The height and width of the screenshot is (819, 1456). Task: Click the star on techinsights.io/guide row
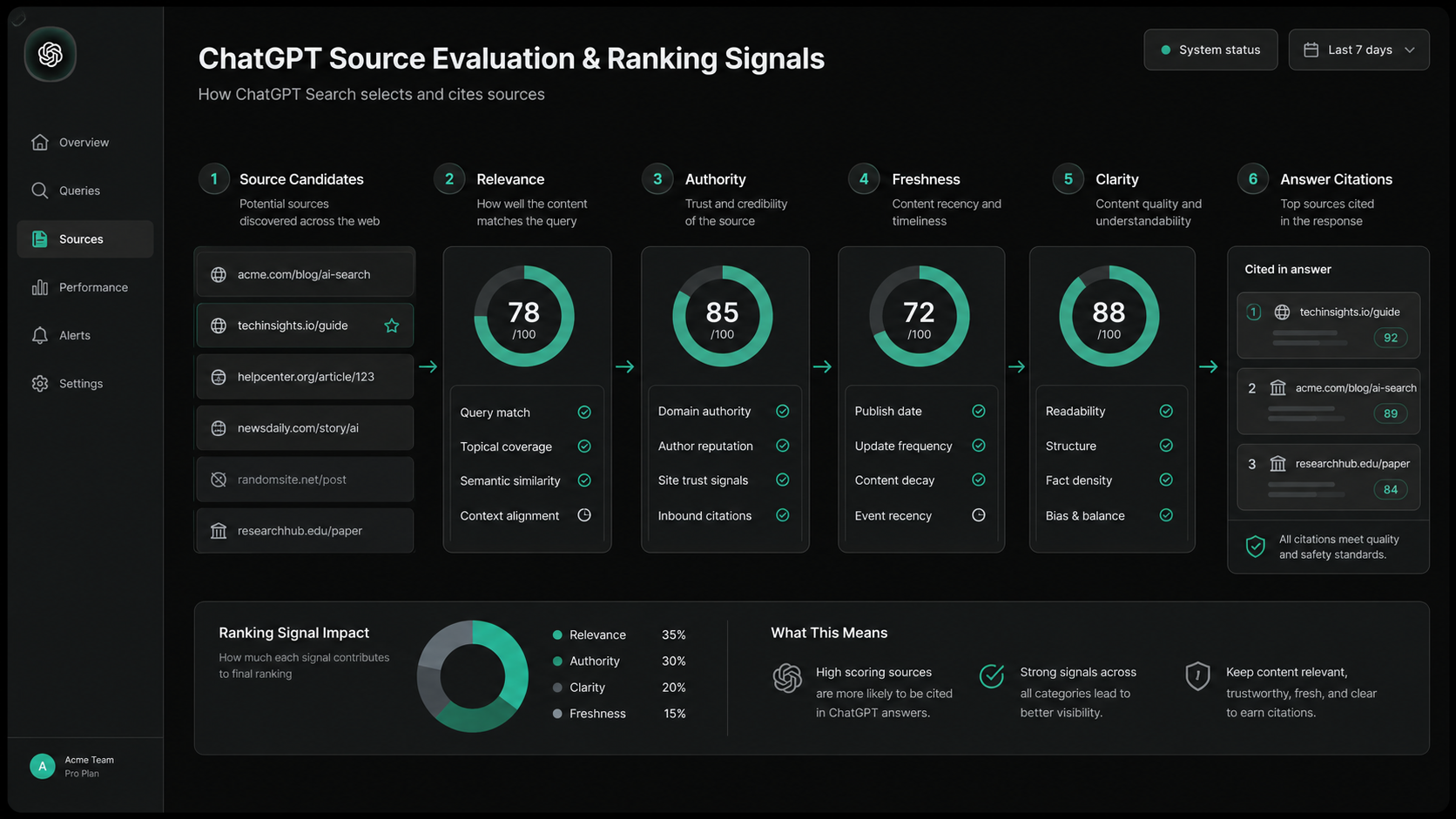pyautogui.click(x=392, y=326)
